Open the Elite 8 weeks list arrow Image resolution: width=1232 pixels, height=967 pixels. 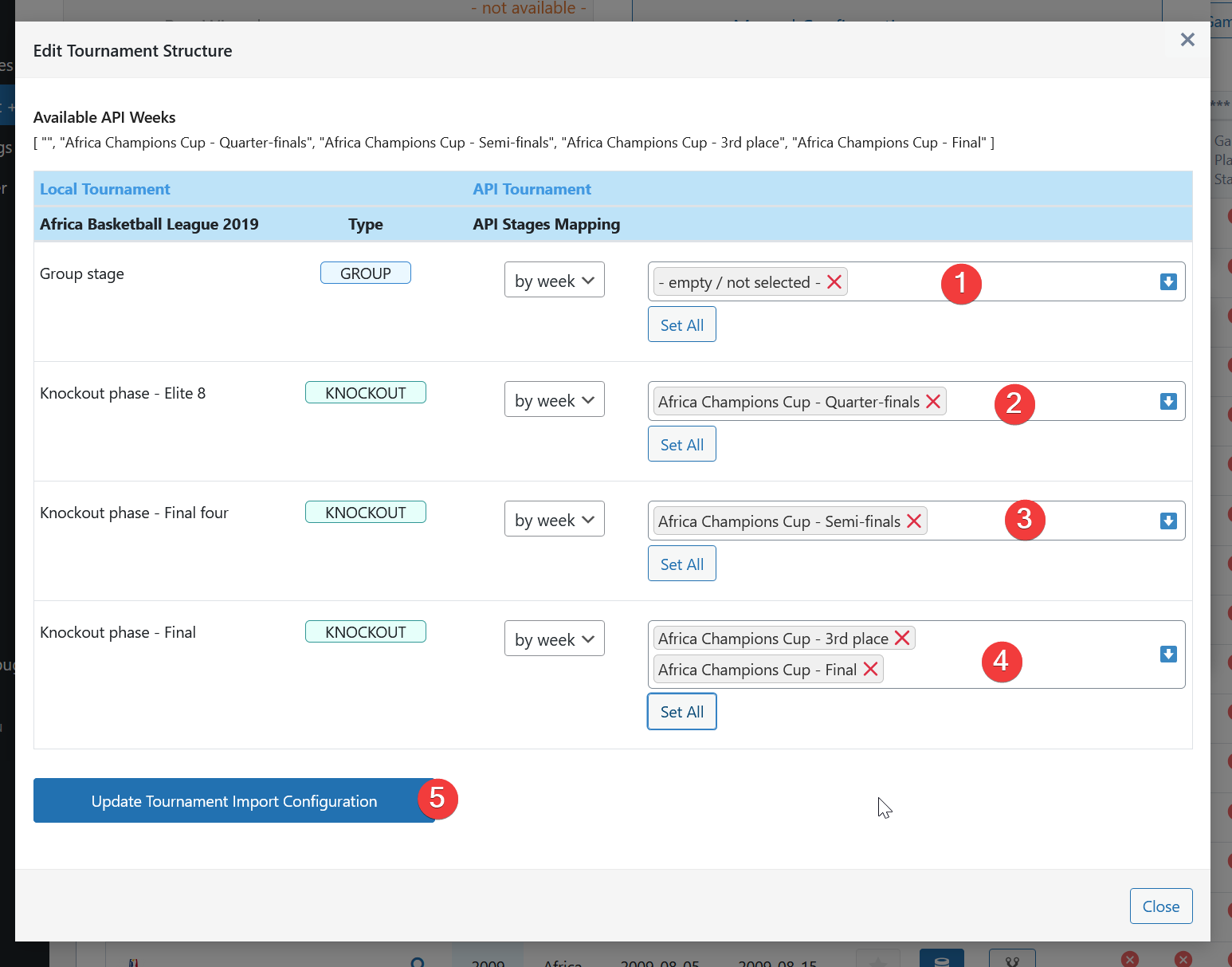1168,401
